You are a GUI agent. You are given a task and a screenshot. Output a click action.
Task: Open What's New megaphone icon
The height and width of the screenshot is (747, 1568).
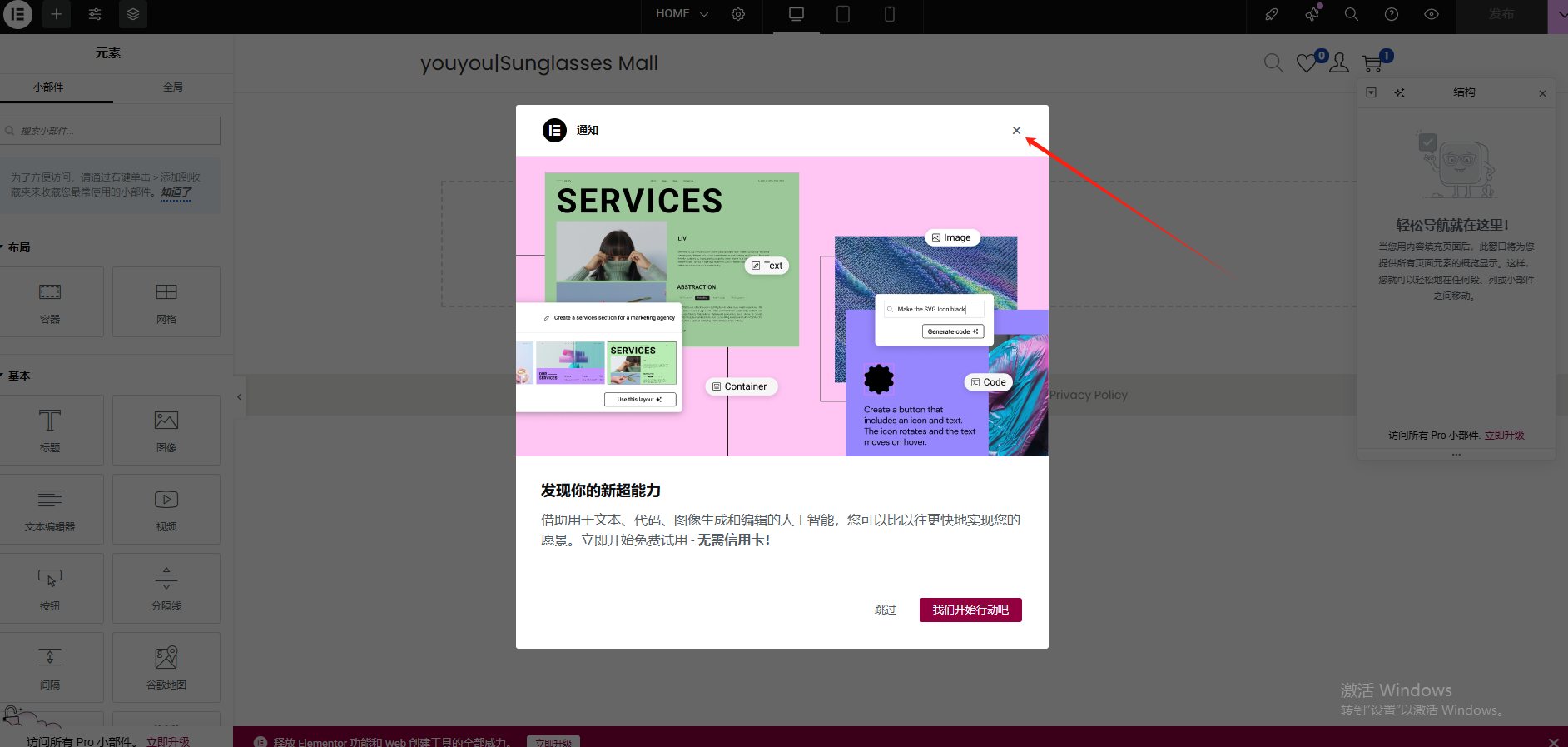[1312, 14]
